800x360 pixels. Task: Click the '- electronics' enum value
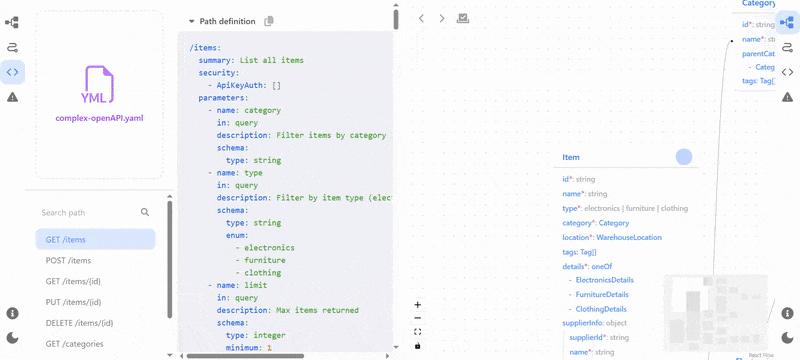265,247
